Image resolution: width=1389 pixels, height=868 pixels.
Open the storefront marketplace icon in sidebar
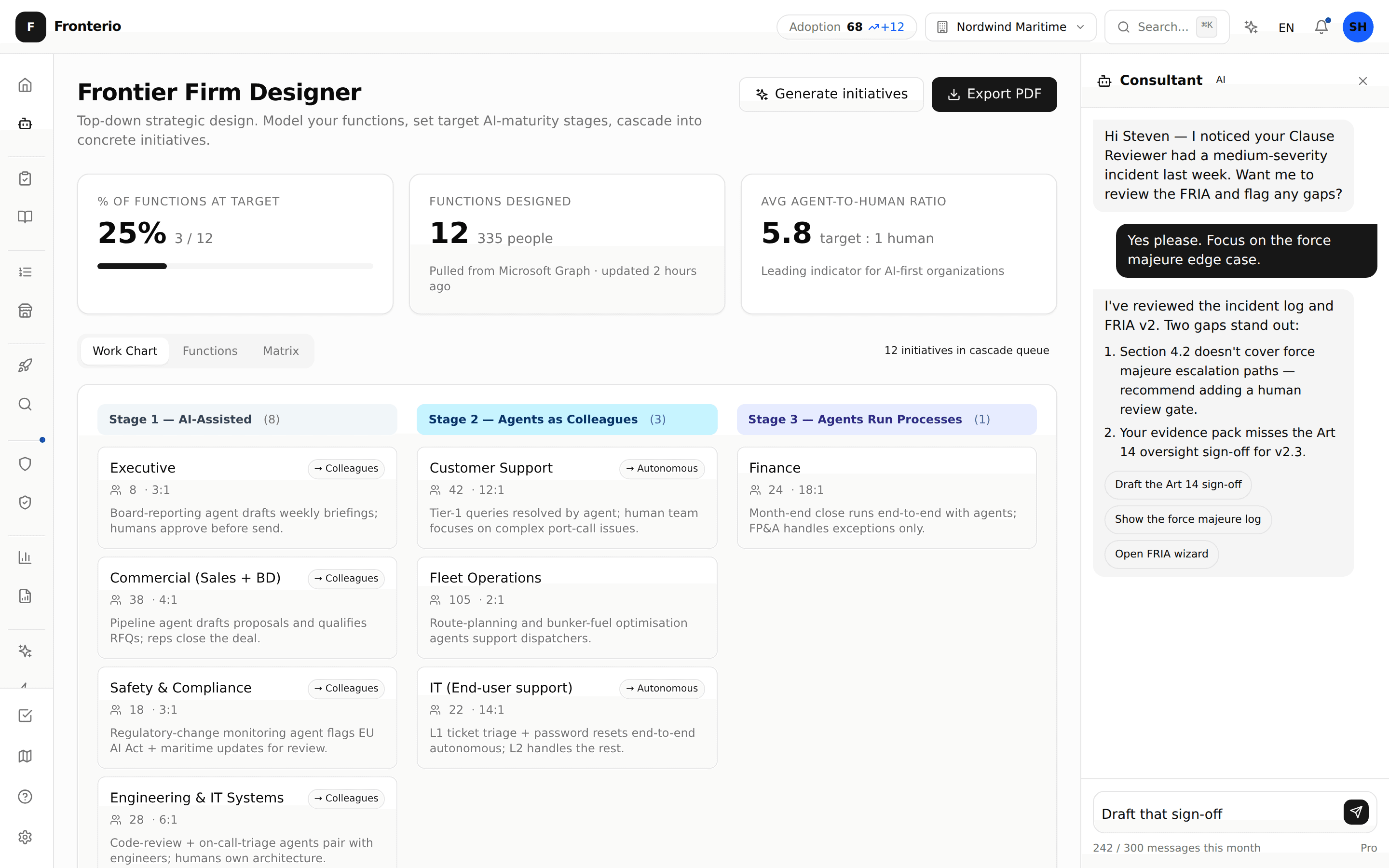[25, 311]
